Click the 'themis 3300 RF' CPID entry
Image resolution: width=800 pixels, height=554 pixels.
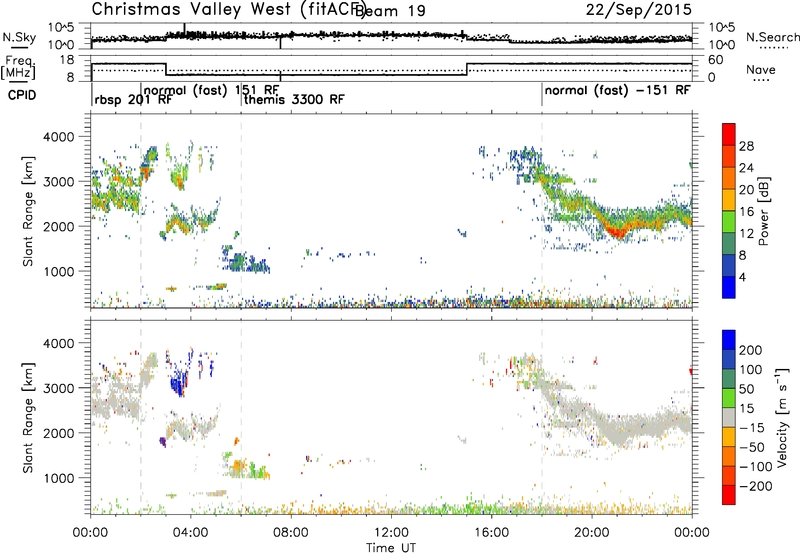[294, 99]
